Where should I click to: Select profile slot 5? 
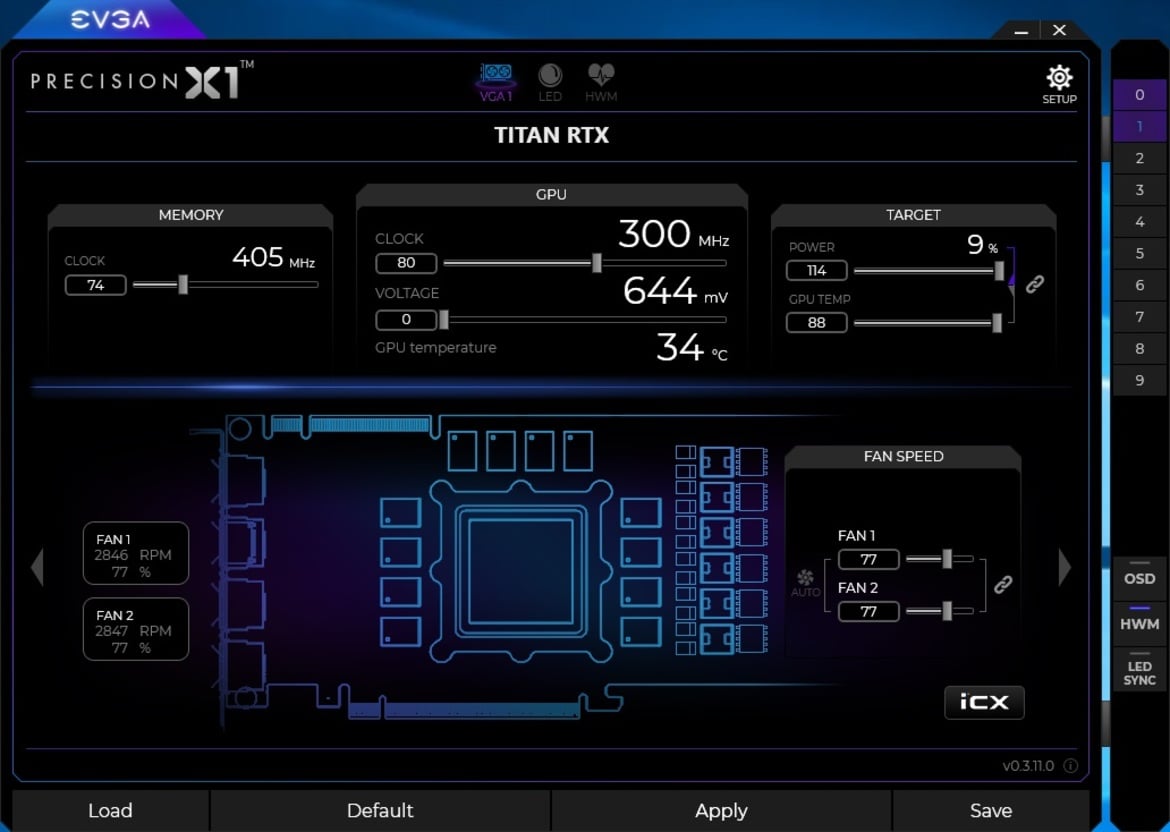click(1139, 253)
